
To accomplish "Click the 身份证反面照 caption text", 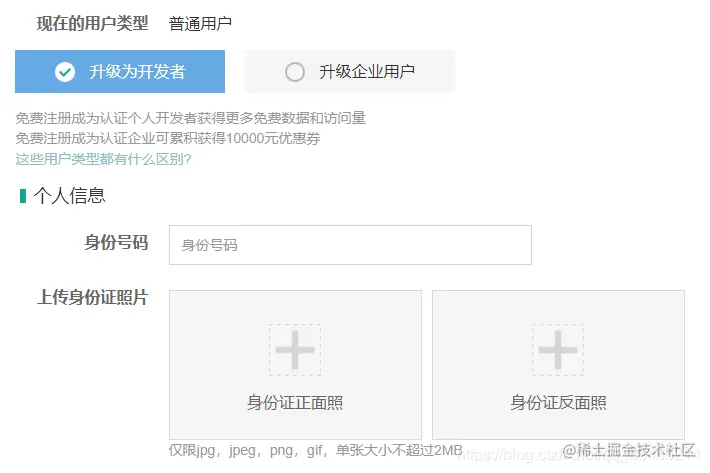I will coord(558,402).
